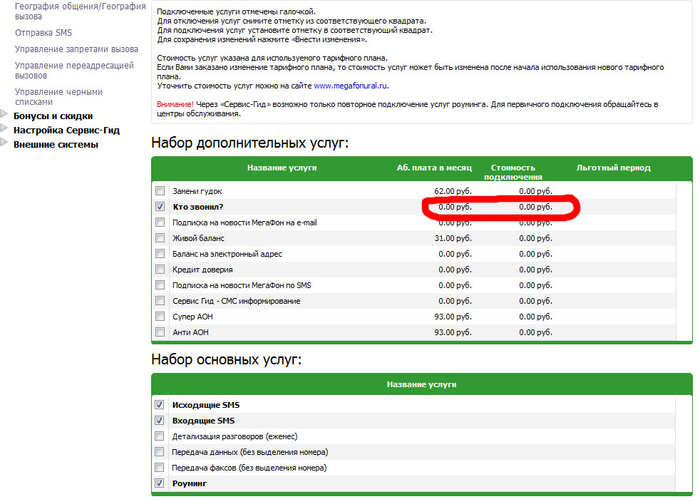Tick the Живой баланс checkbox

pos(160,238)
